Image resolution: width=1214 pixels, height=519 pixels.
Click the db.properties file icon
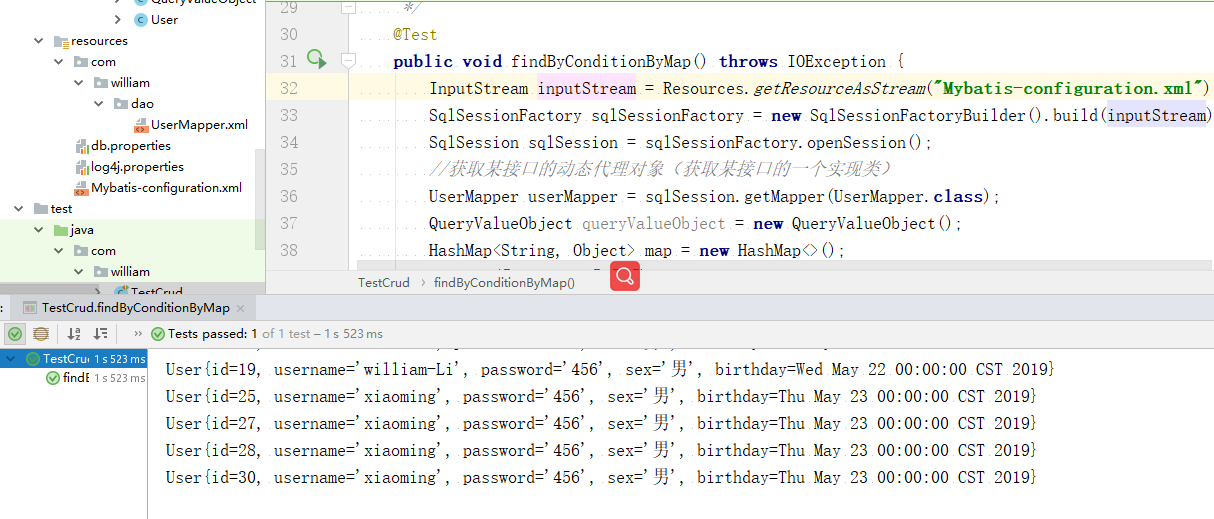click(x=83, y=146)
